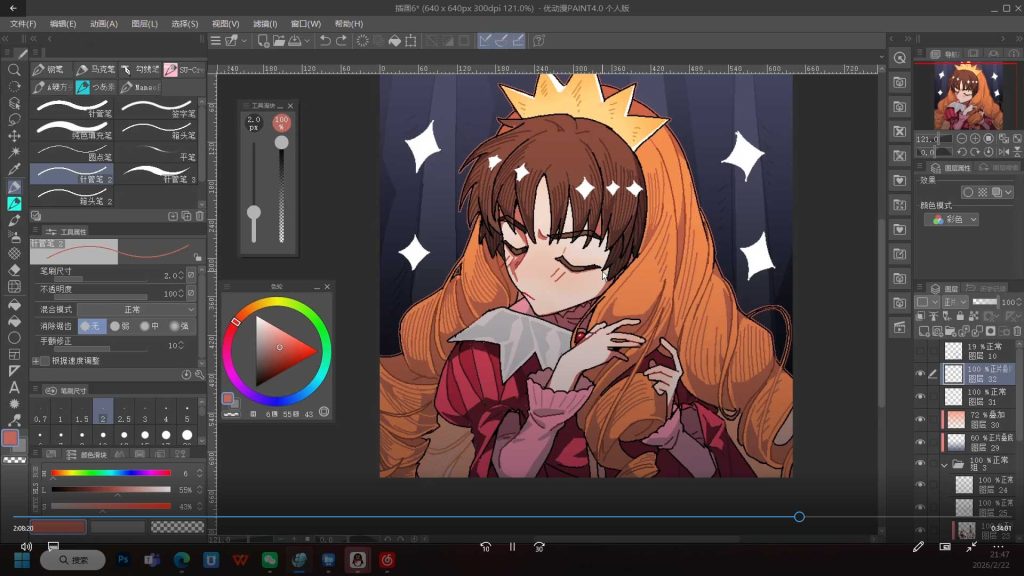Open the 图层(L) menu

point(144,24)
